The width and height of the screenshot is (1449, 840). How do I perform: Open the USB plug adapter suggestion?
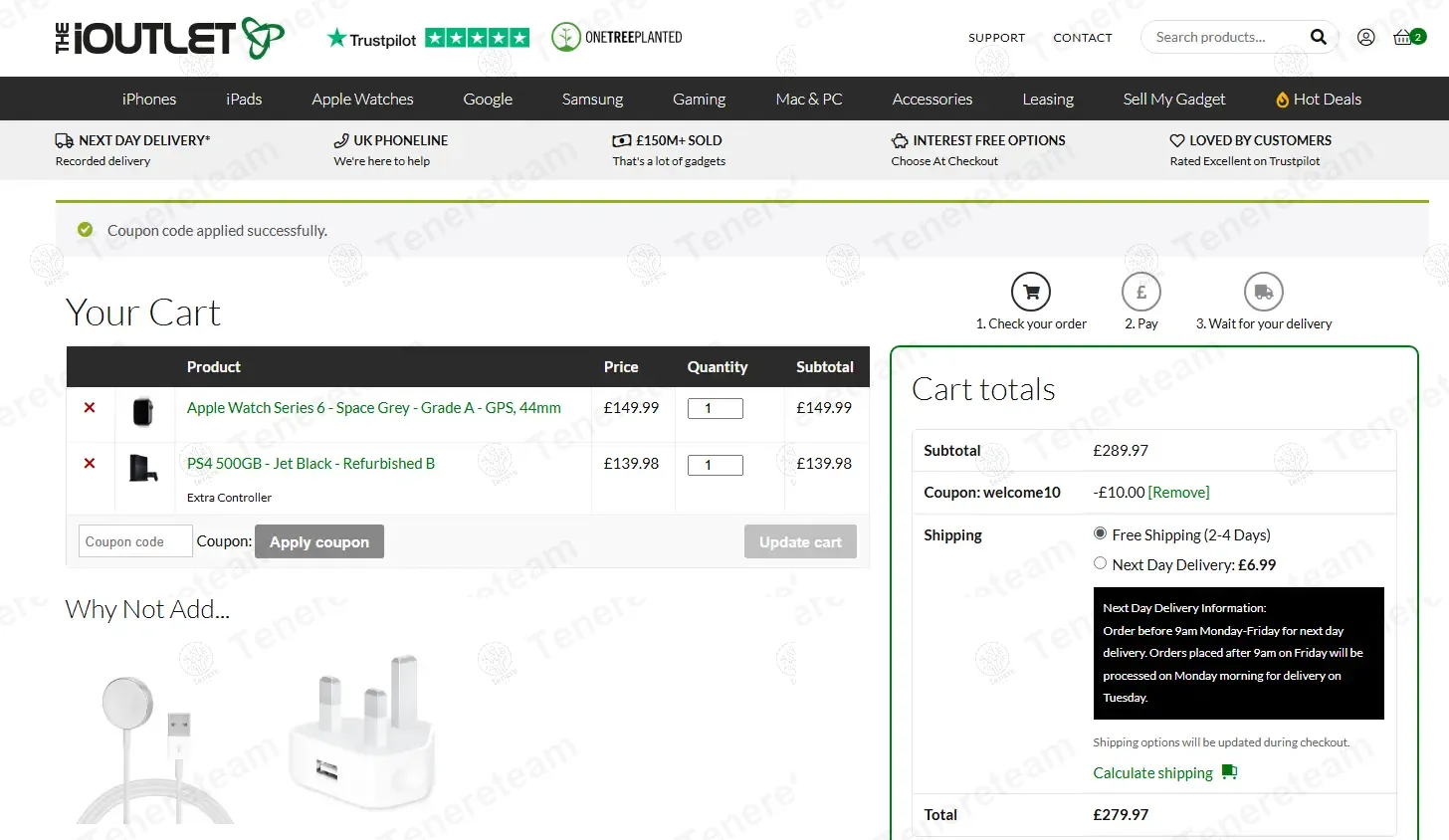[x=362, y=732]
